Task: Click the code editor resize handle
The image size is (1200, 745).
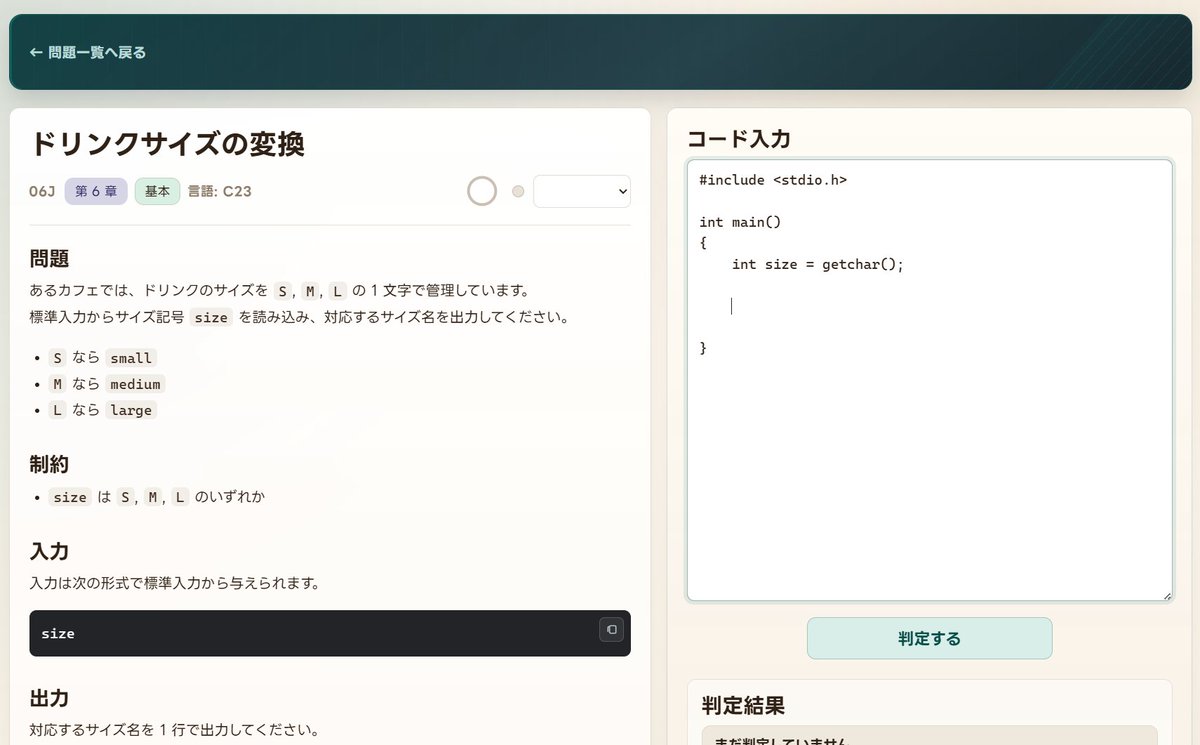Action: point(1166,595)
